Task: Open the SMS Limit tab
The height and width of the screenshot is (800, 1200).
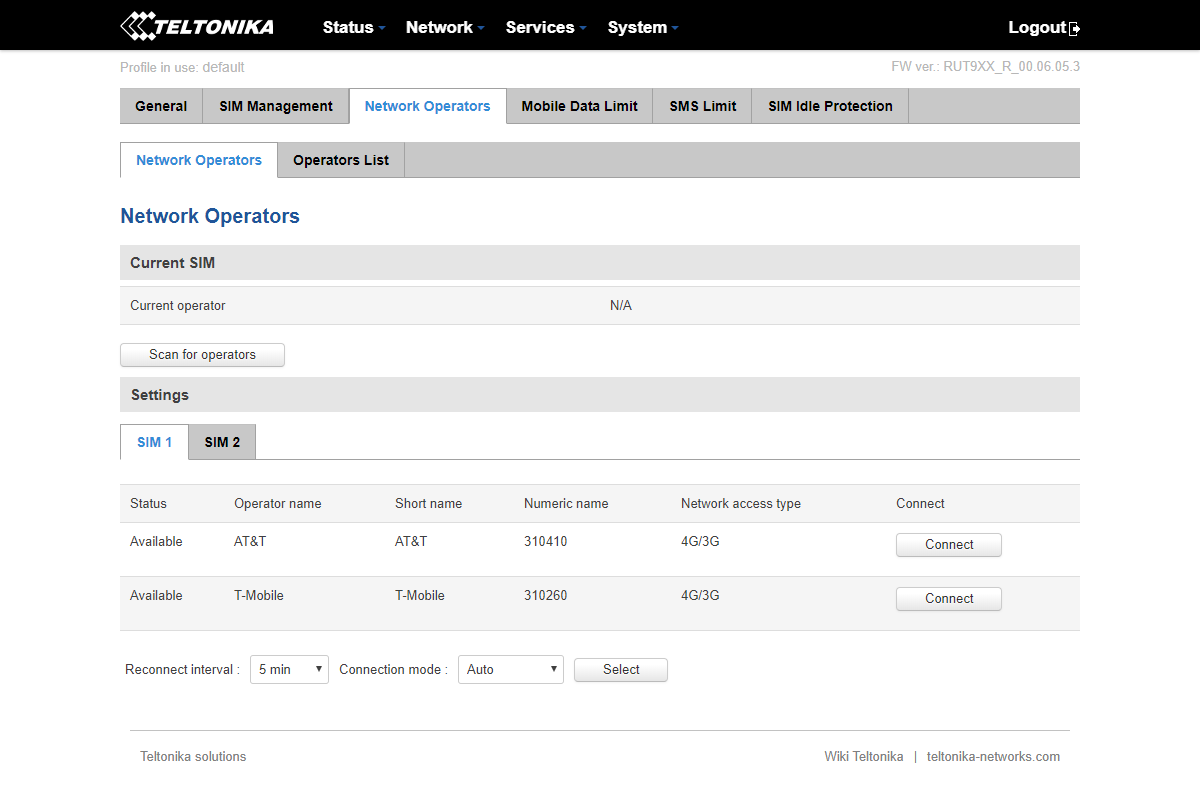Action: pos(702,106)
